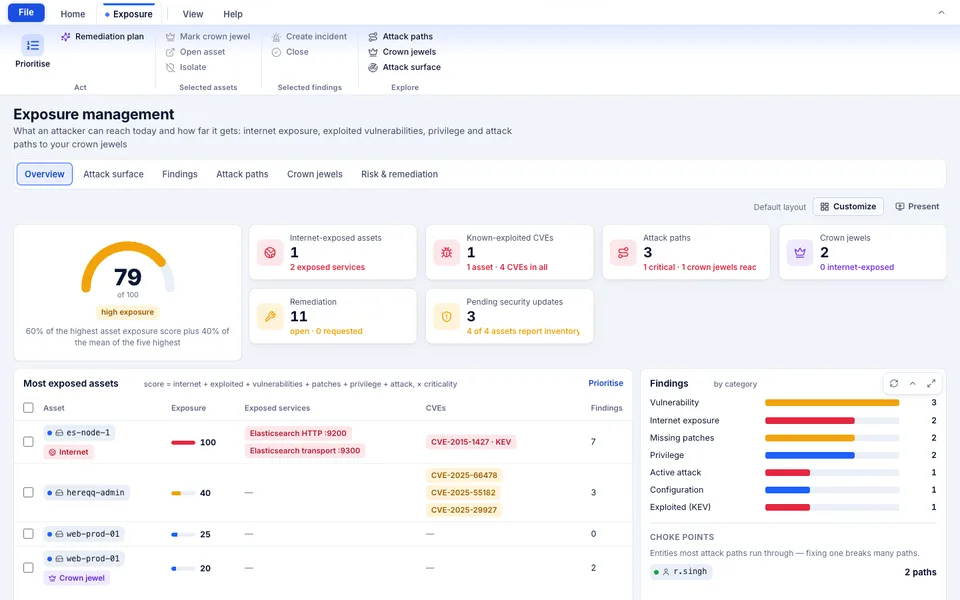Click the Attack paths icon in Explore group
Viewport: 960px width, 600px height.
click(373, 37)
